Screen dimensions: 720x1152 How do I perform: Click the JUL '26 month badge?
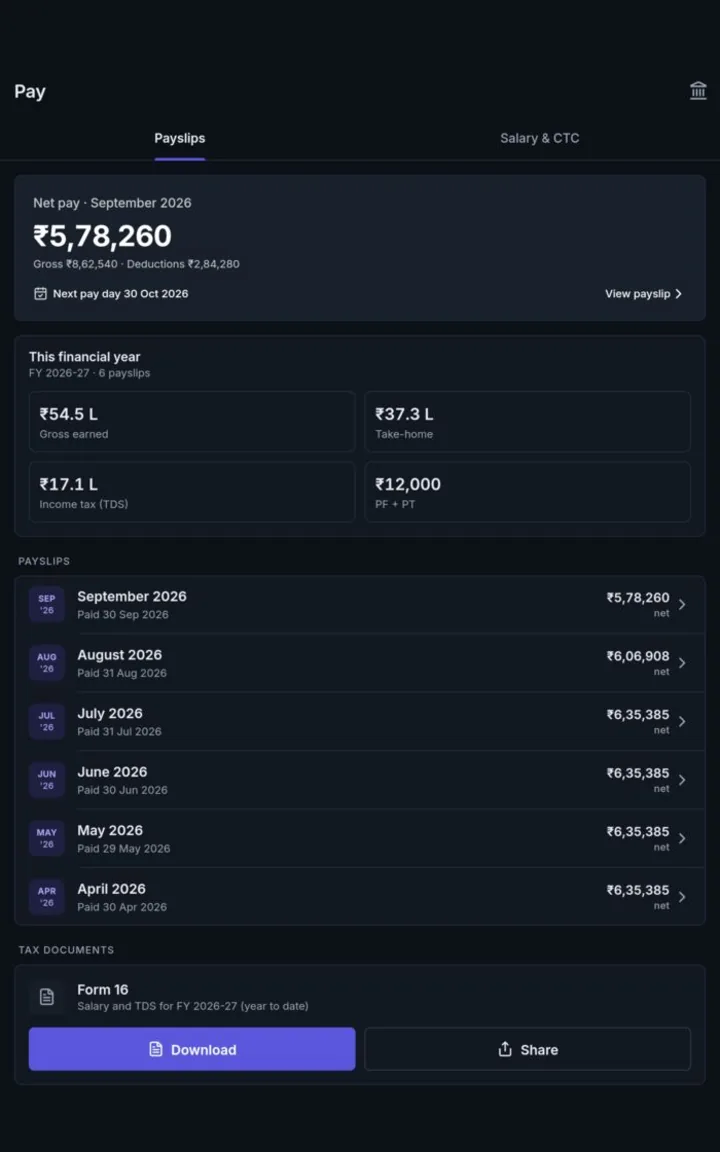click(47, 721)
